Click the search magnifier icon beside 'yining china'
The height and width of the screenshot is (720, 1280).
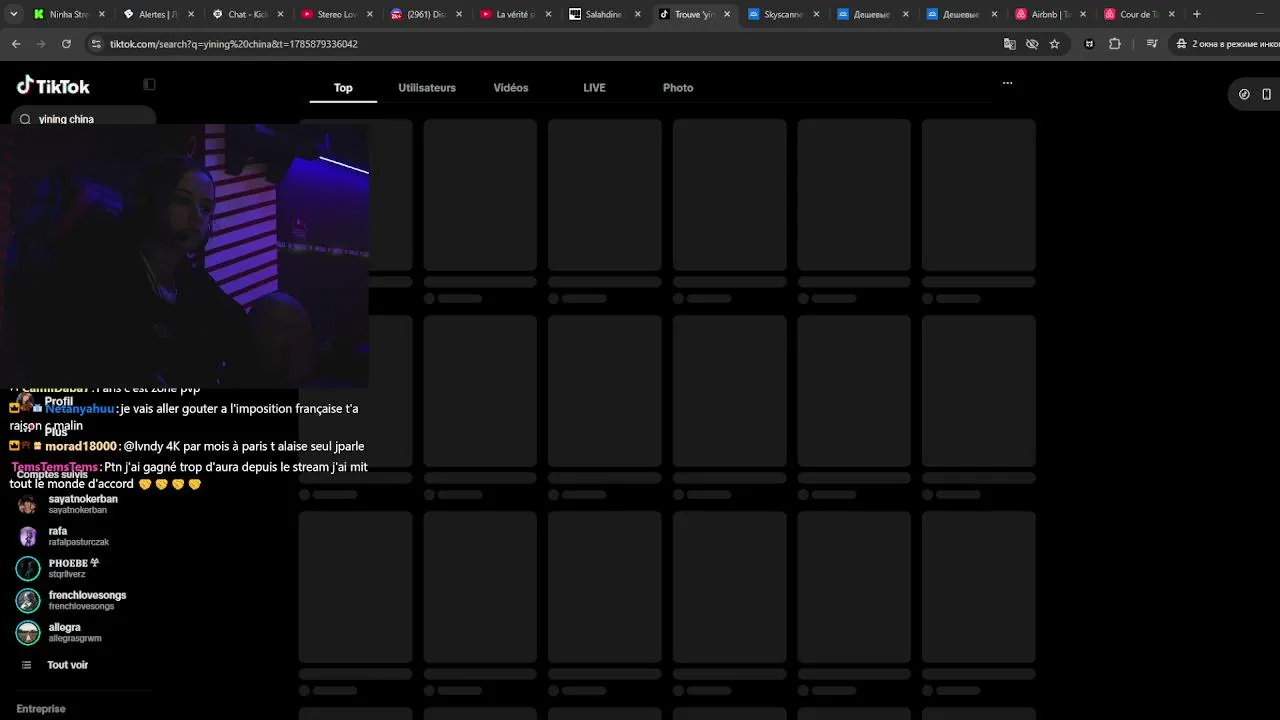point(25,119)
